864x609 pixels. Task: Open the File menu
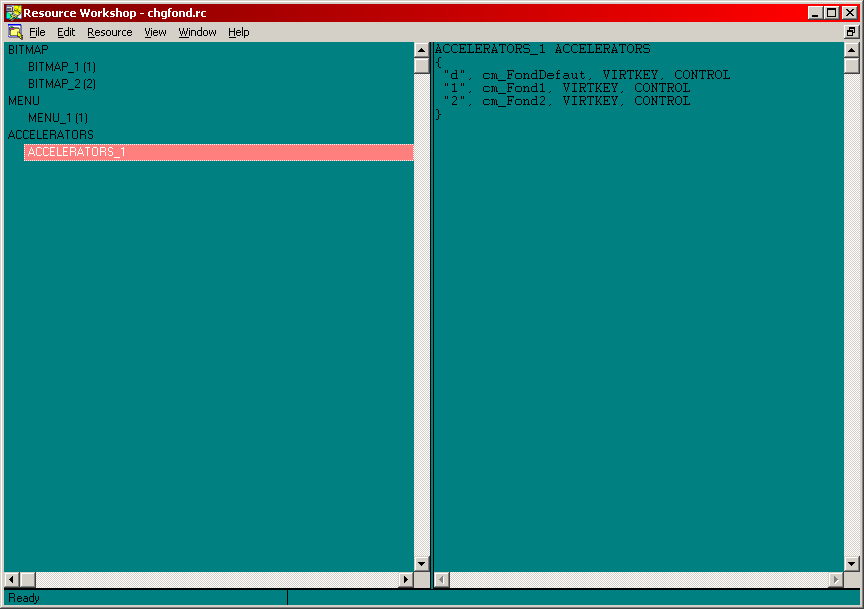pos(37,32)
